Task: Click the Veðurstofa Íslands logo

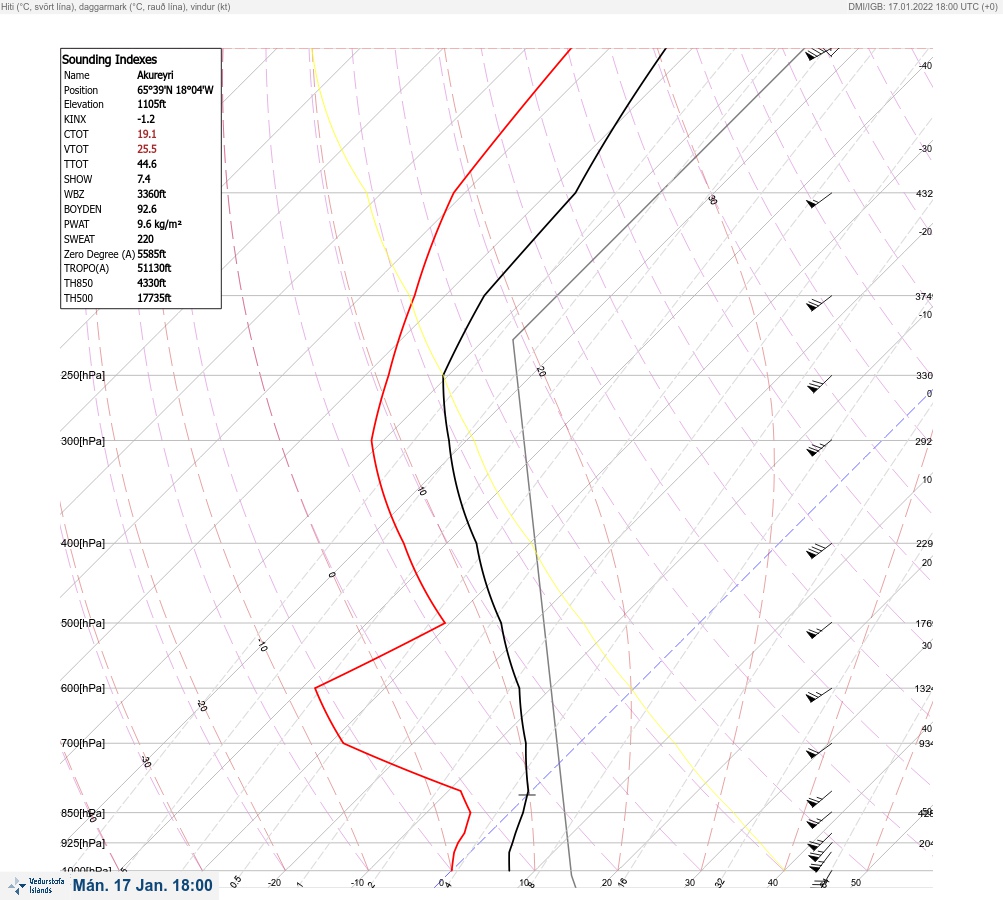Action: [36, 886]
